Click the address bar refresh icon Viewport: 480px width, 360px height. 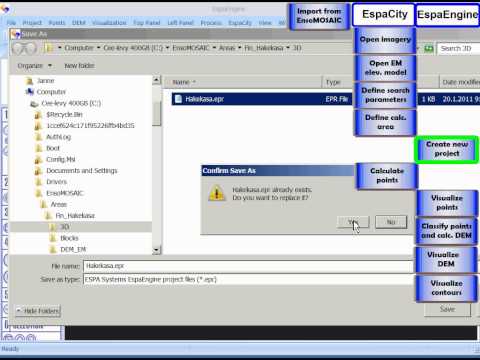tap(429, 49)
